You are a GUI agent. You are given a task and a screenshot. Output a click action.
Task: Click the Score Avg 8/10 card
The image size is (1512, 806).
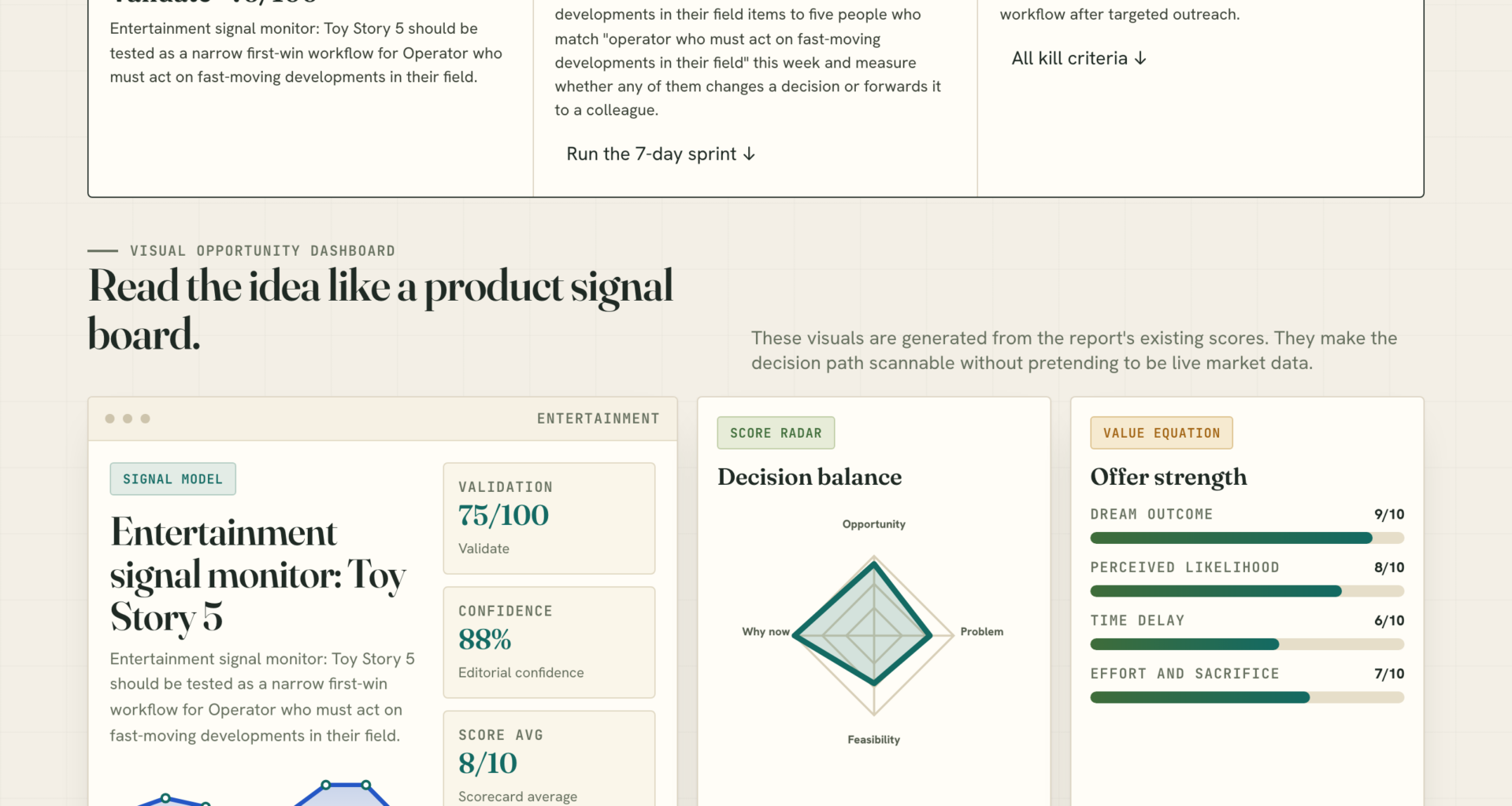pos(549,759)
